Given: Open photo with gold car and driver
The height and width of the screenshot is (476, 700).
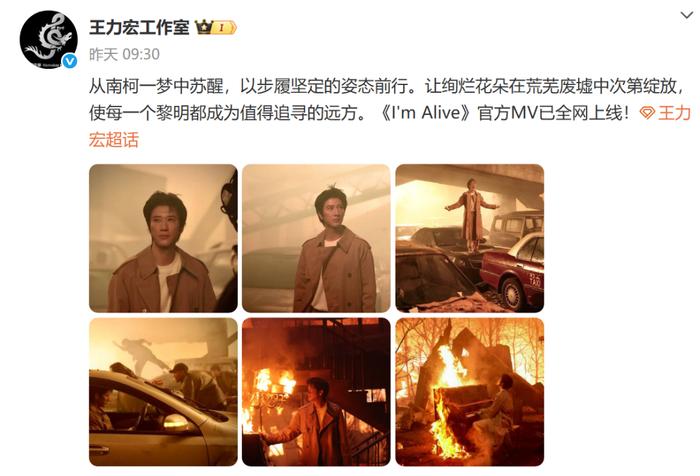Looking at the screenshot, I should (163, 392).
